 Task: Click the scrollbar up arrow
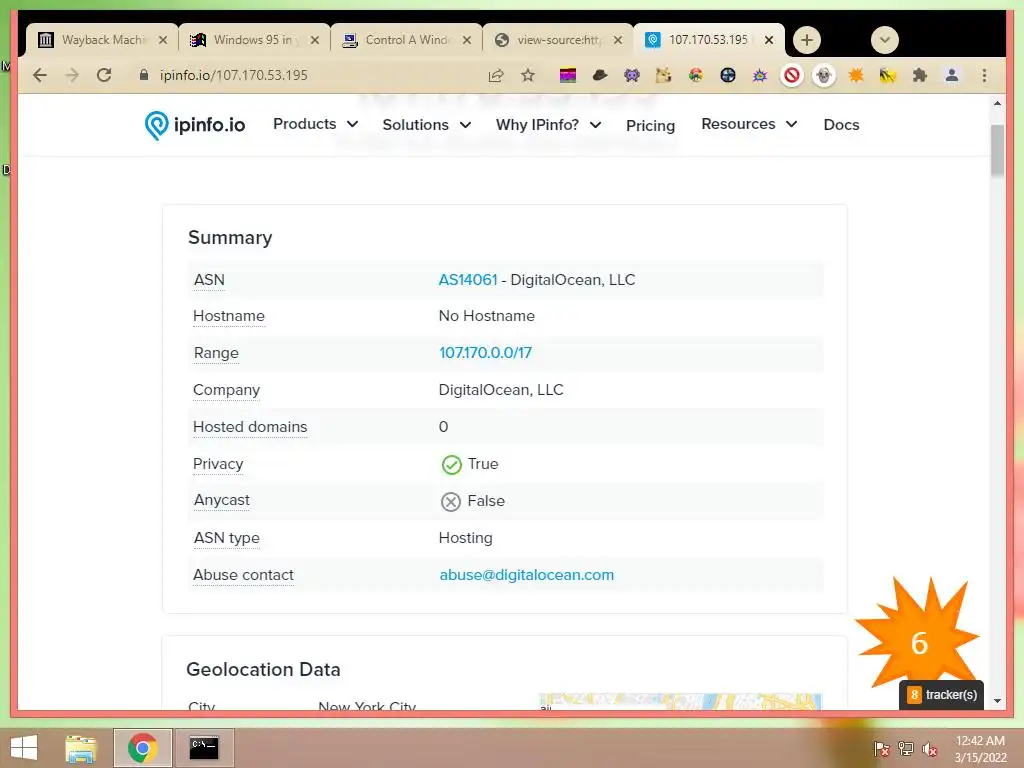[x=997, y=103]
